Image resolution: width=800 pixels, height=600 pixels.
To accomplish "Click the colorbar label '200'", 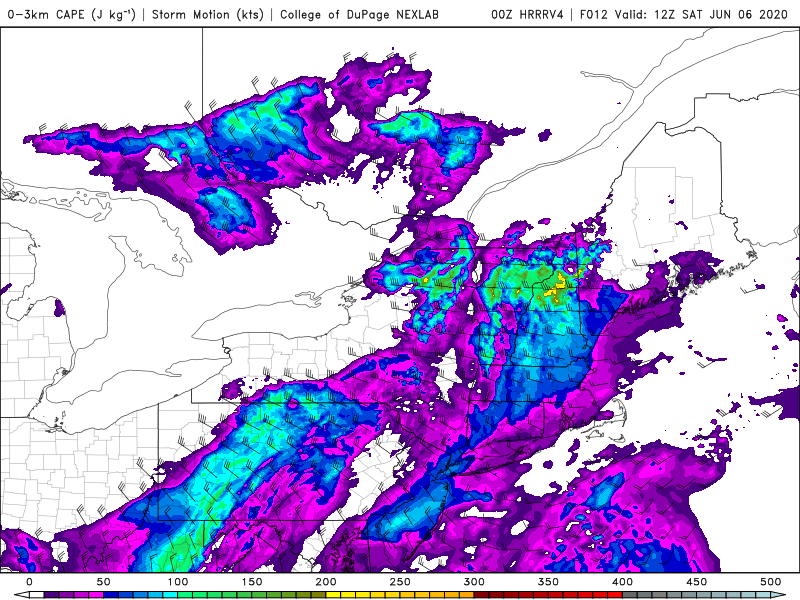I will pyautogui.click(x=326, y=582).
